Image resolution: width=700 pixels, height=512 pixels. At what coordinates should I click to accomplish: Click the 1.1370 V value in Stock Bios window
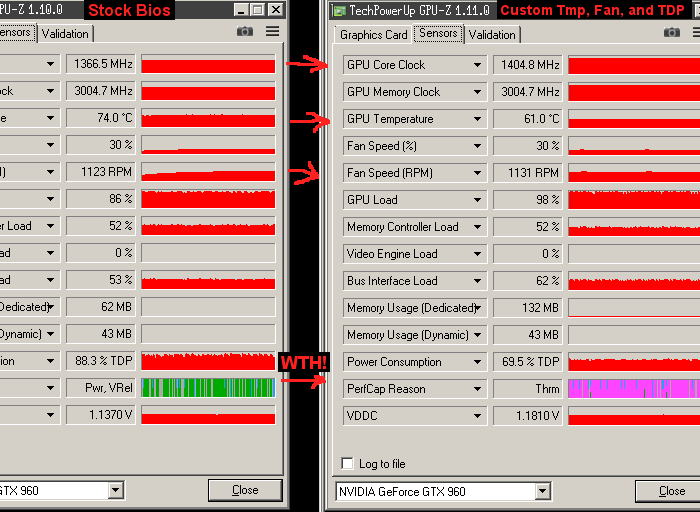pyautogui.click(x=101, y=415)
